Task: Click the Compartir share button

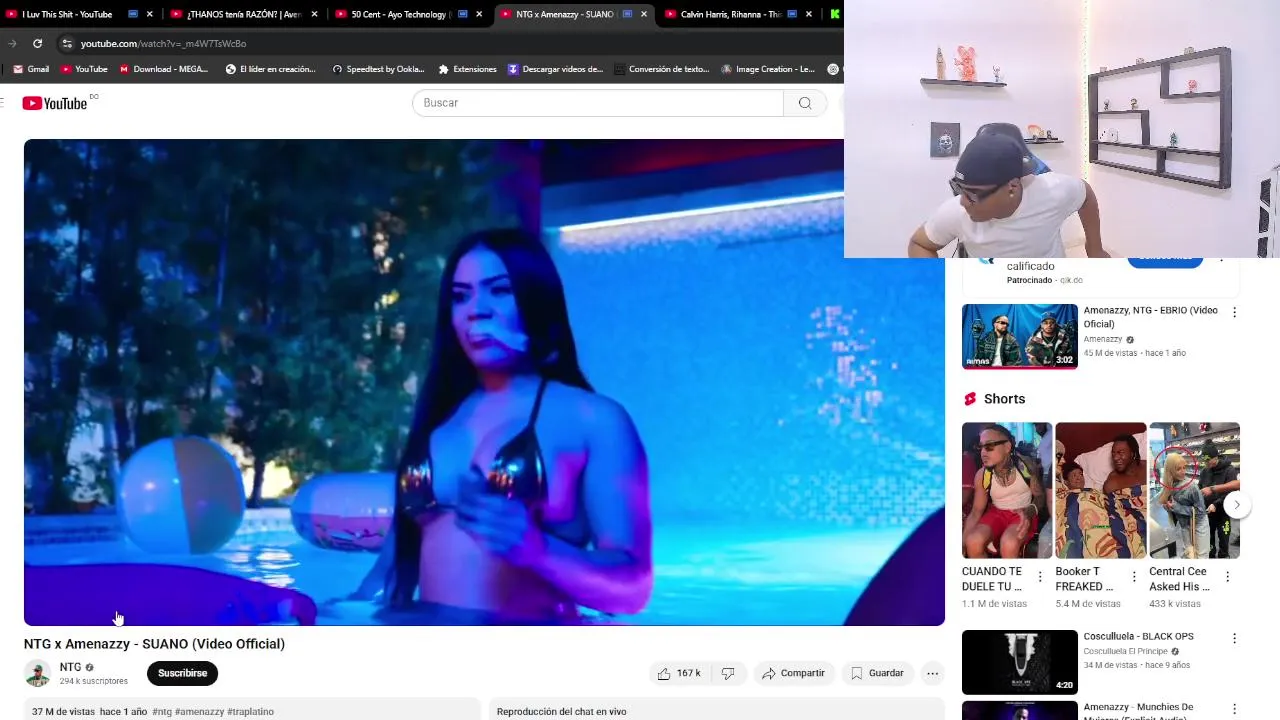Action: 793,673
